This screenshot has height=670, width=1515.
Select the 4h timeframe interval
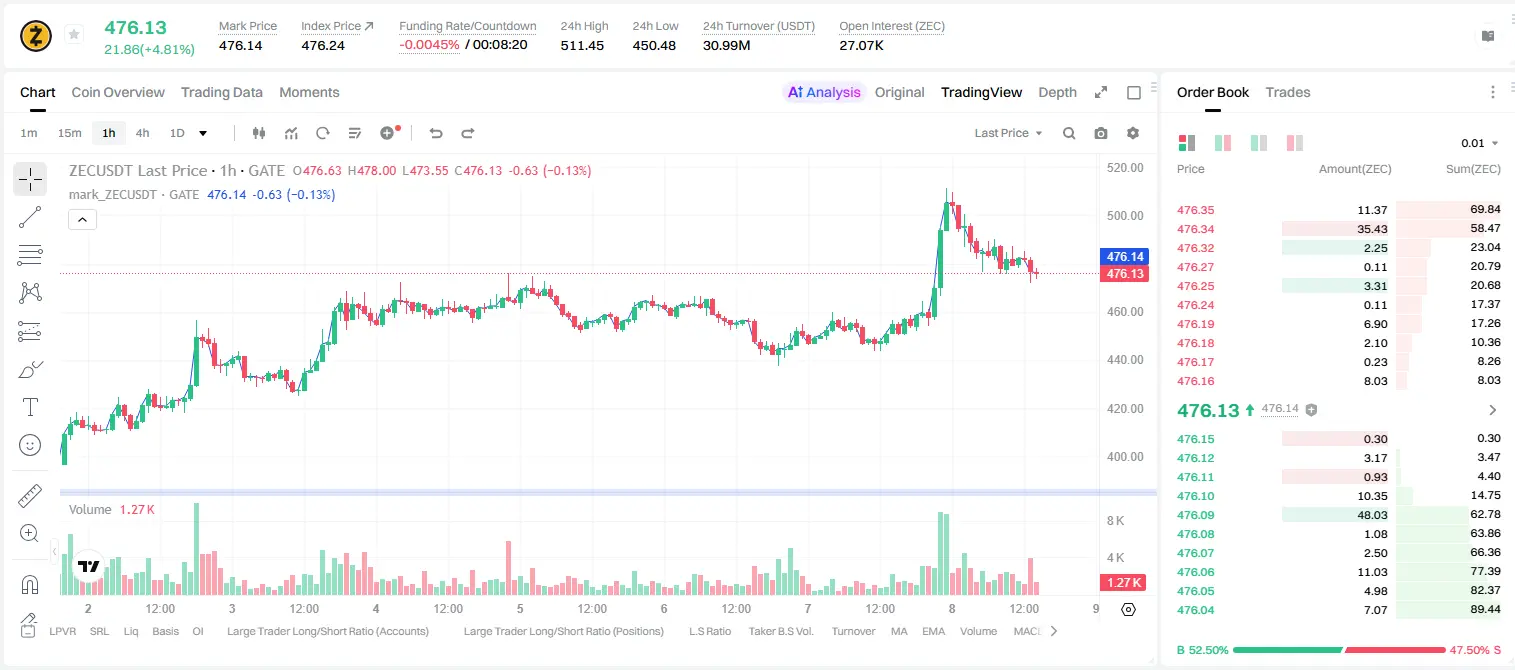(142, 133)
